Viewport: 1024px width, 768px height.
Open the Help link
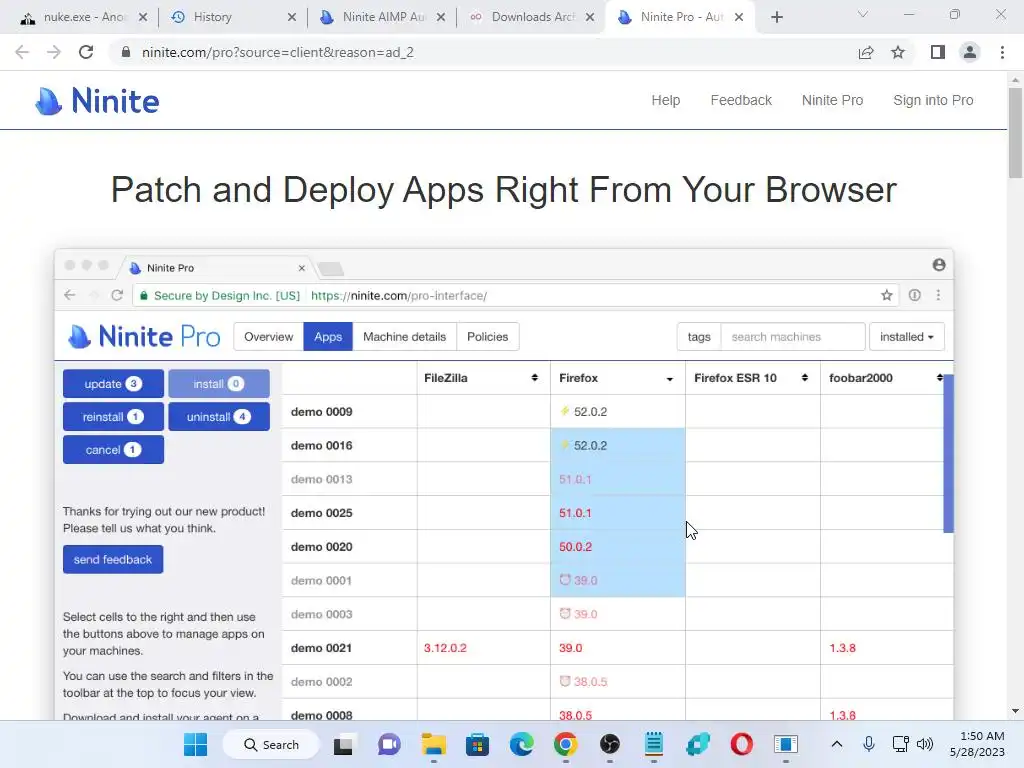[665, 101]
